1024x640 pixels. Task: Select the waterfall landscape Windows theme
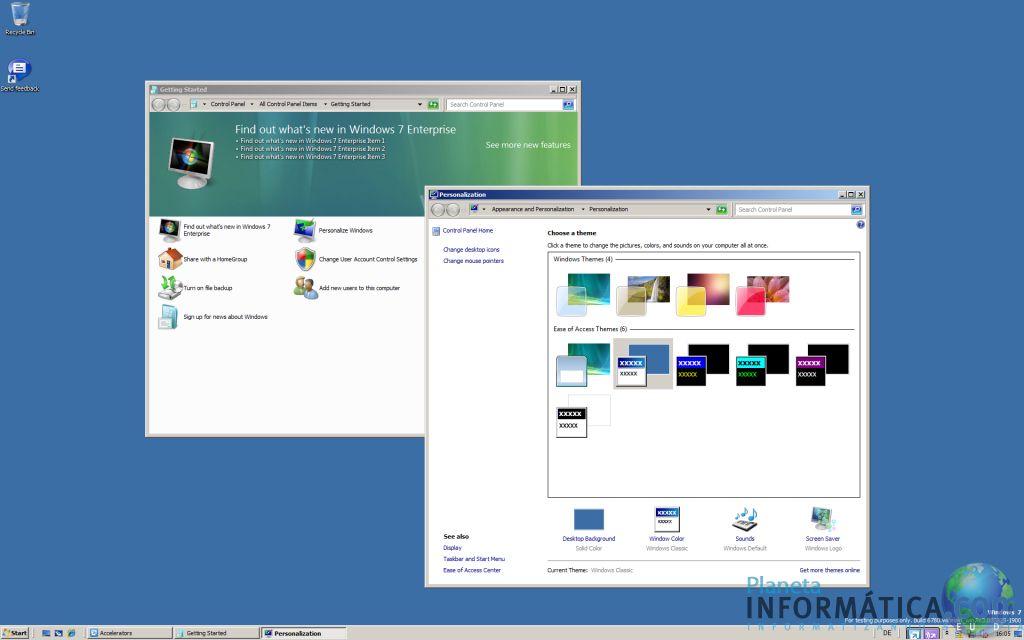[x=643, y=295]
